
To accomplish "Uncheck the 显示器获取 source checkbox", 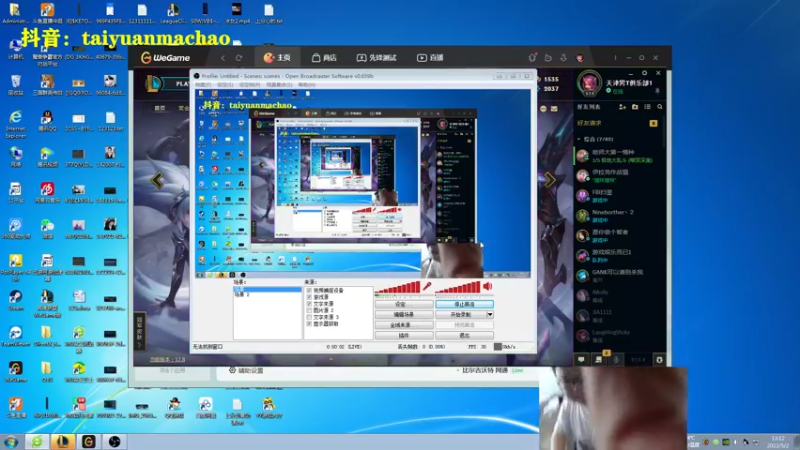I will point(309,323).
